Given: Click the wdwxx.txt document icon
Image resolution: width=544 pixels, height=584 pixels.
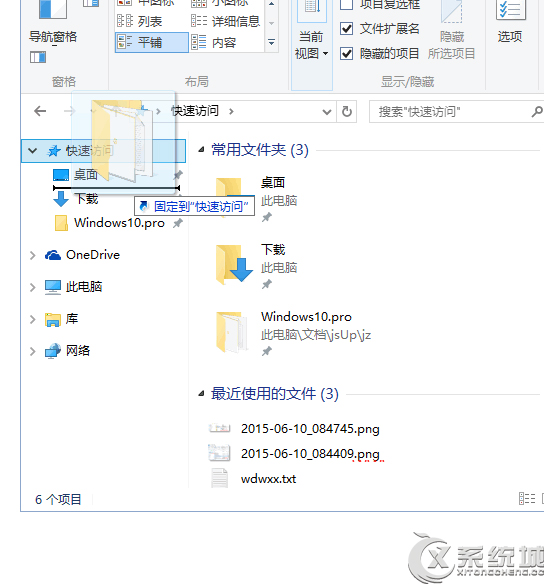Looking at the screenshot, I should pos(220,478).
